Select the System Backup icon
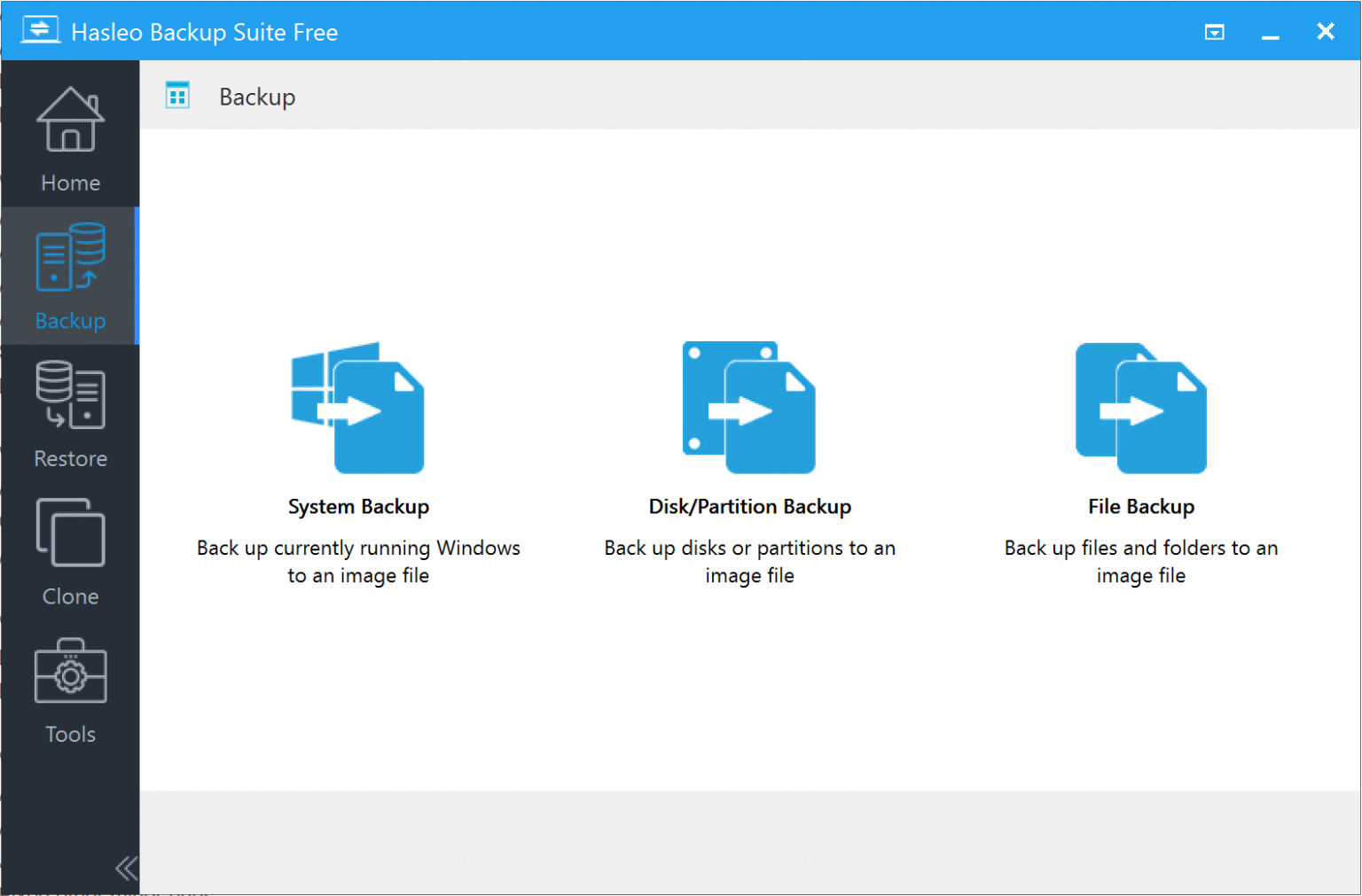The image size is (1362, 896). click(x=358, y=408)
